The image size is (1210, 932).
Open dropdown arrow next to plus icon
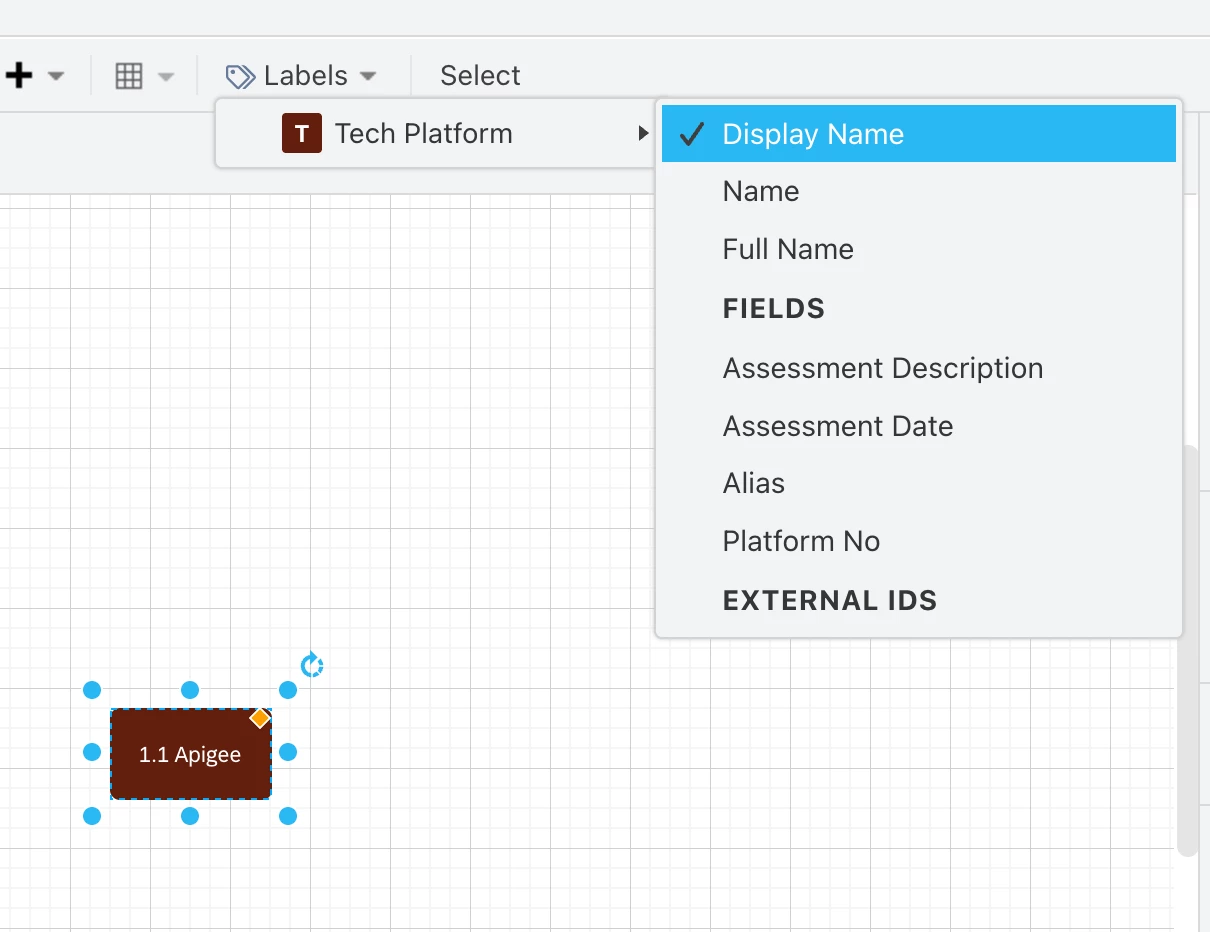56,76
